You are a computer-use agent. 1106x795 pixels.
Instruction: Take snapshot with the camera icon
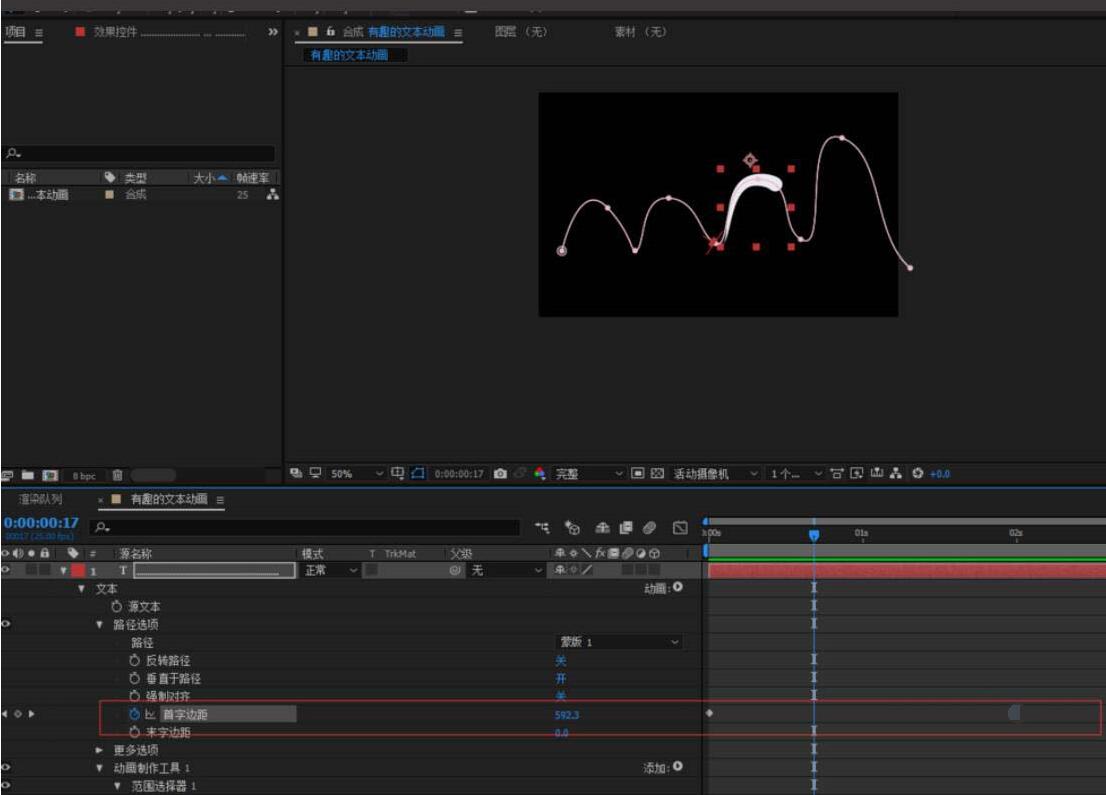500,473
